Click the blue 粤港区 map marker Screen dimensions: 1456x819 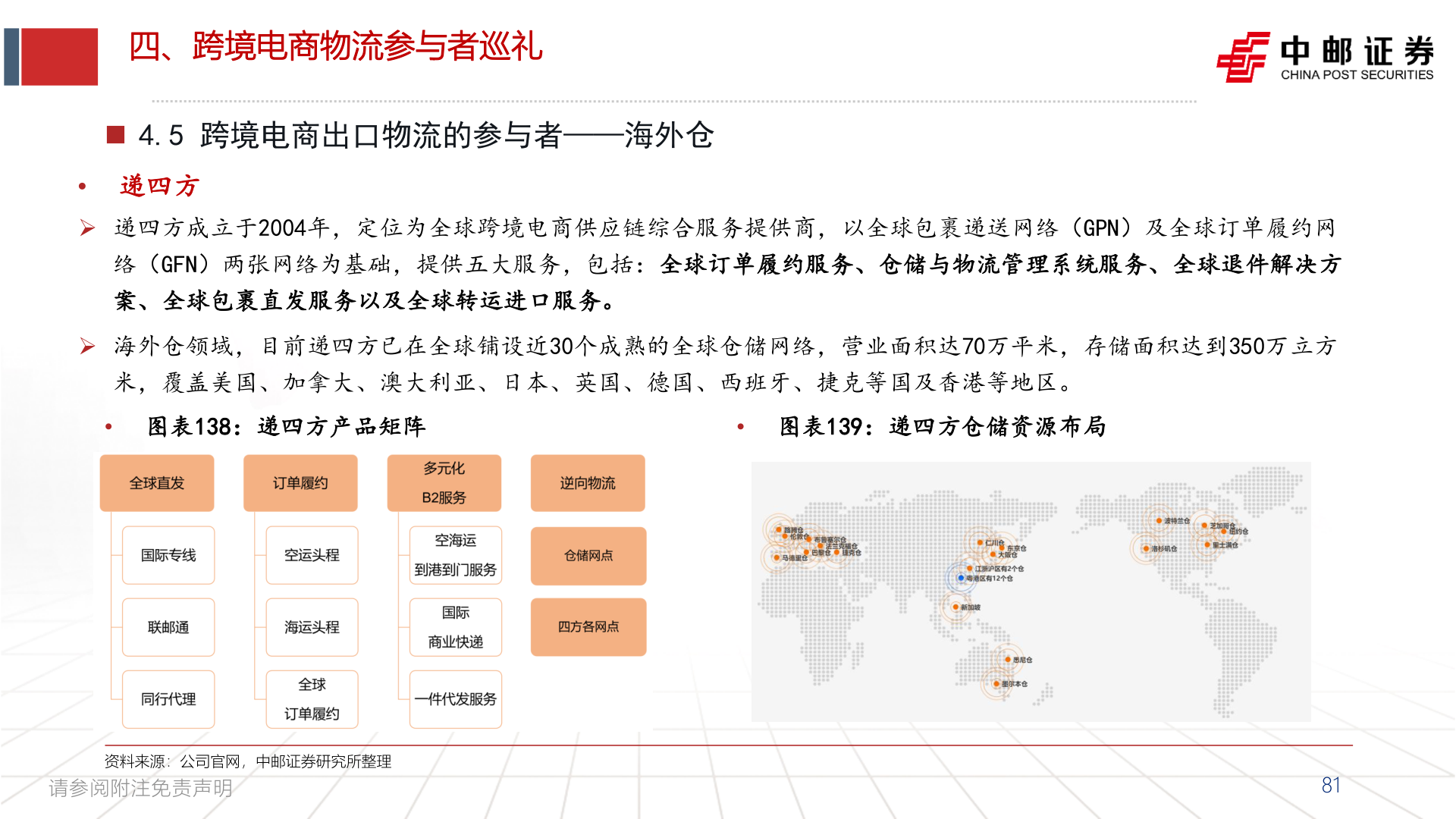tap(961, 578)
